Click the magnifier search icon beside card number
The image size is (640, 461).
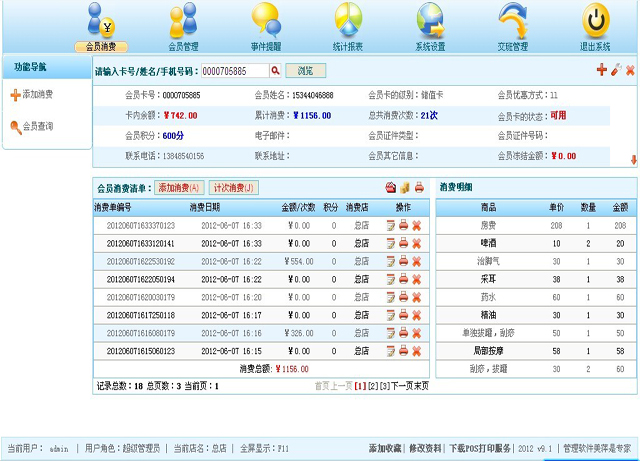pos(275,71)
